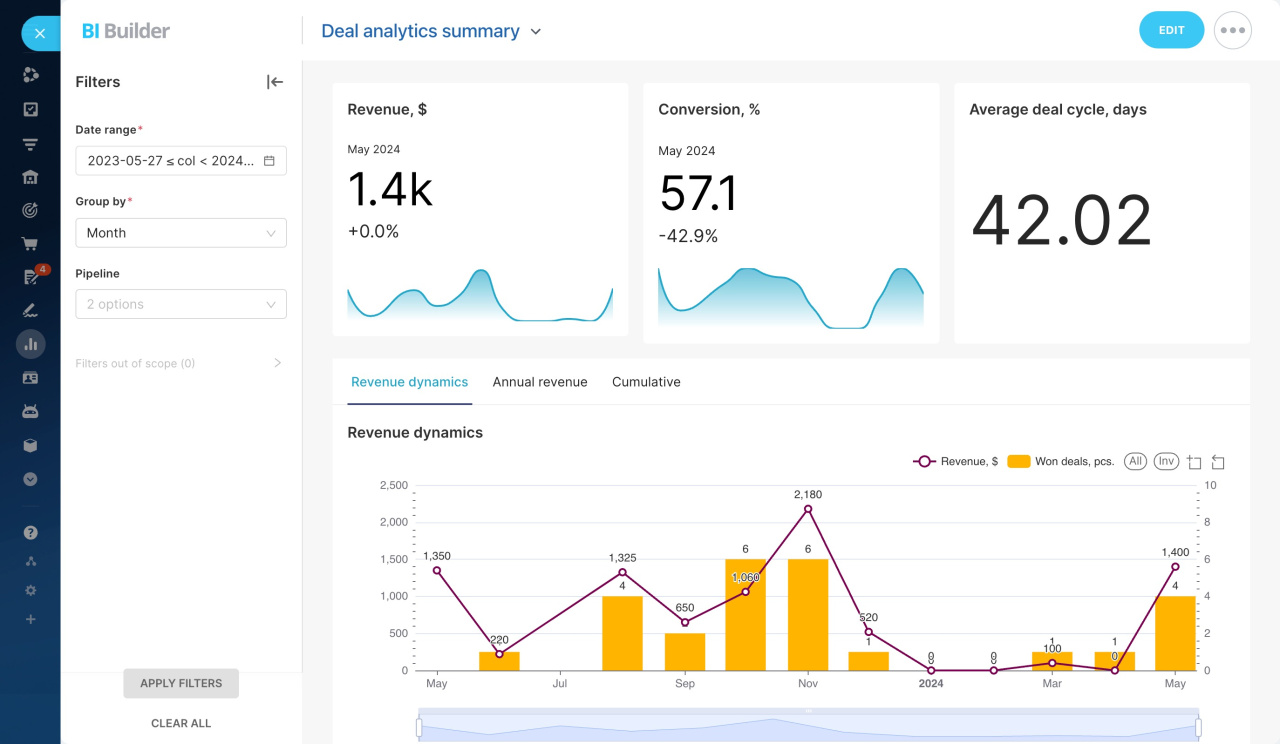
Task: Click the APPLY FILTERS button
Action: click(181, 683)
